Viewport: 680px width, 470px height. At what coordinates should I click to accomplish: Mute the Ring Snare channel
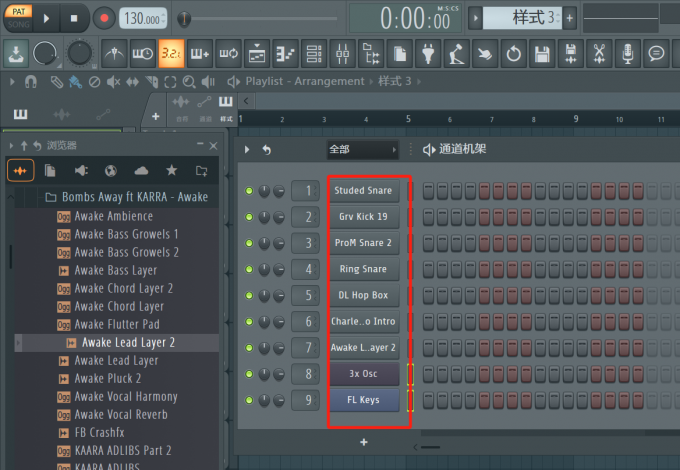(x=249, y=269)
